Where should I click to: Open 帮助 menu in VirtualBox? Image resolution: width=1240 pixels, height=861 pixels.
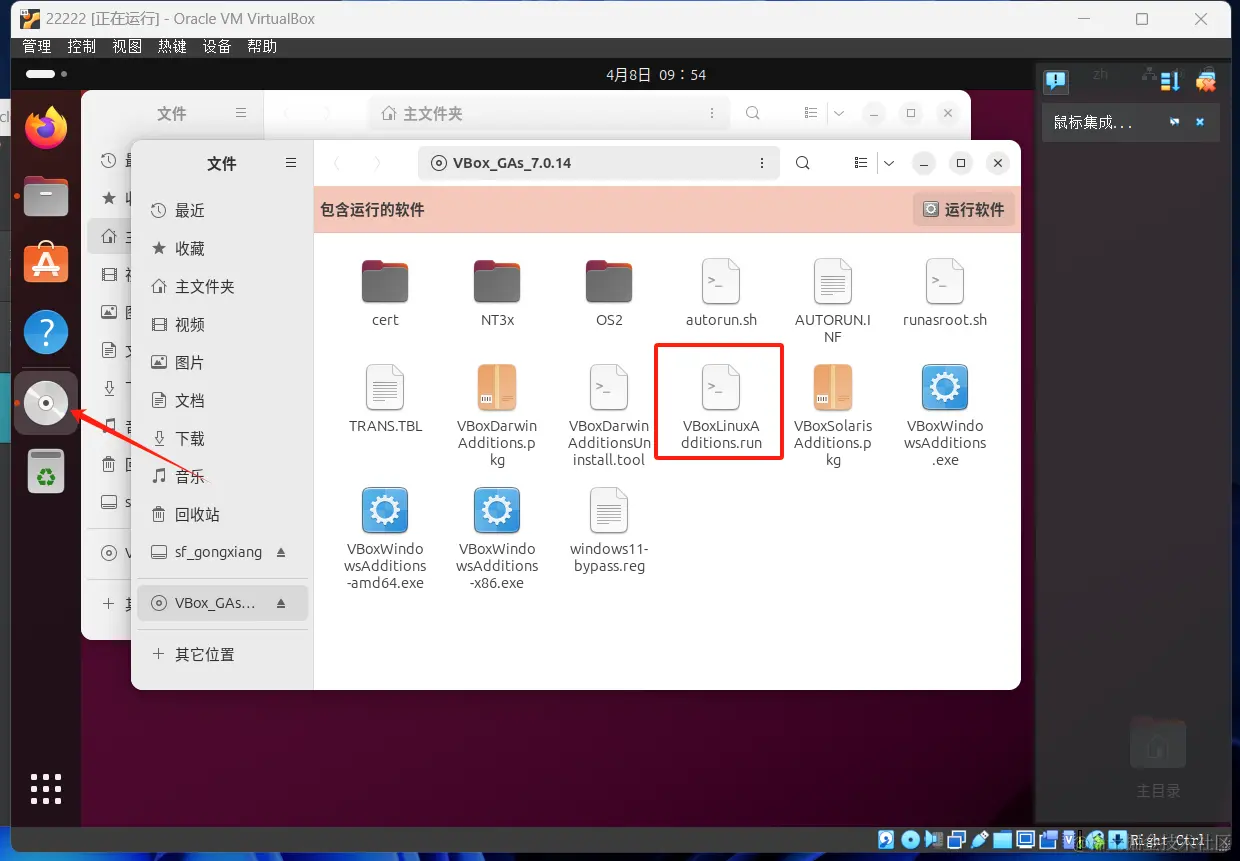(262, 47)
